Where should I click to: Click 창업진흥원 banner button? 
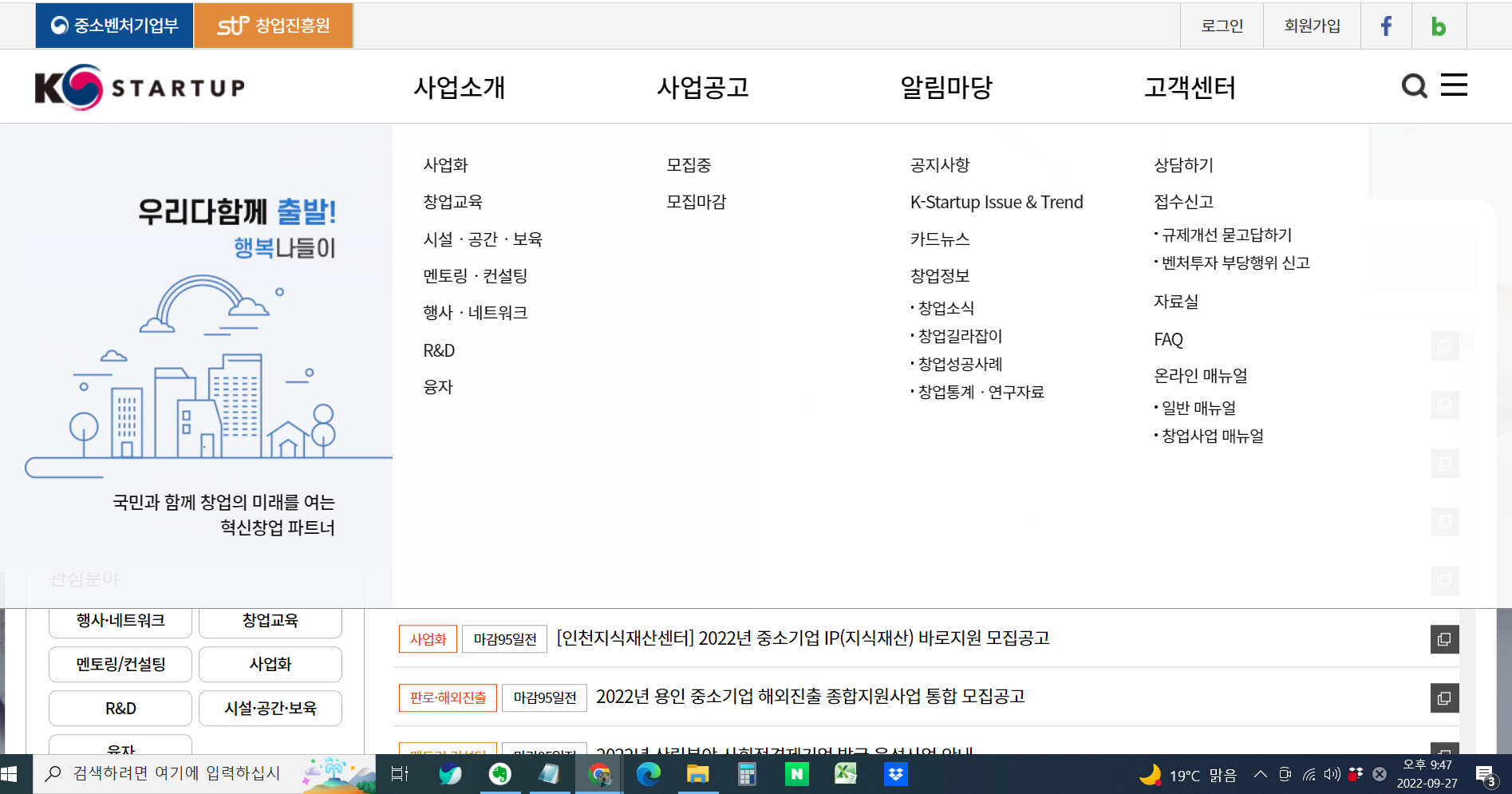click(274, 26)
